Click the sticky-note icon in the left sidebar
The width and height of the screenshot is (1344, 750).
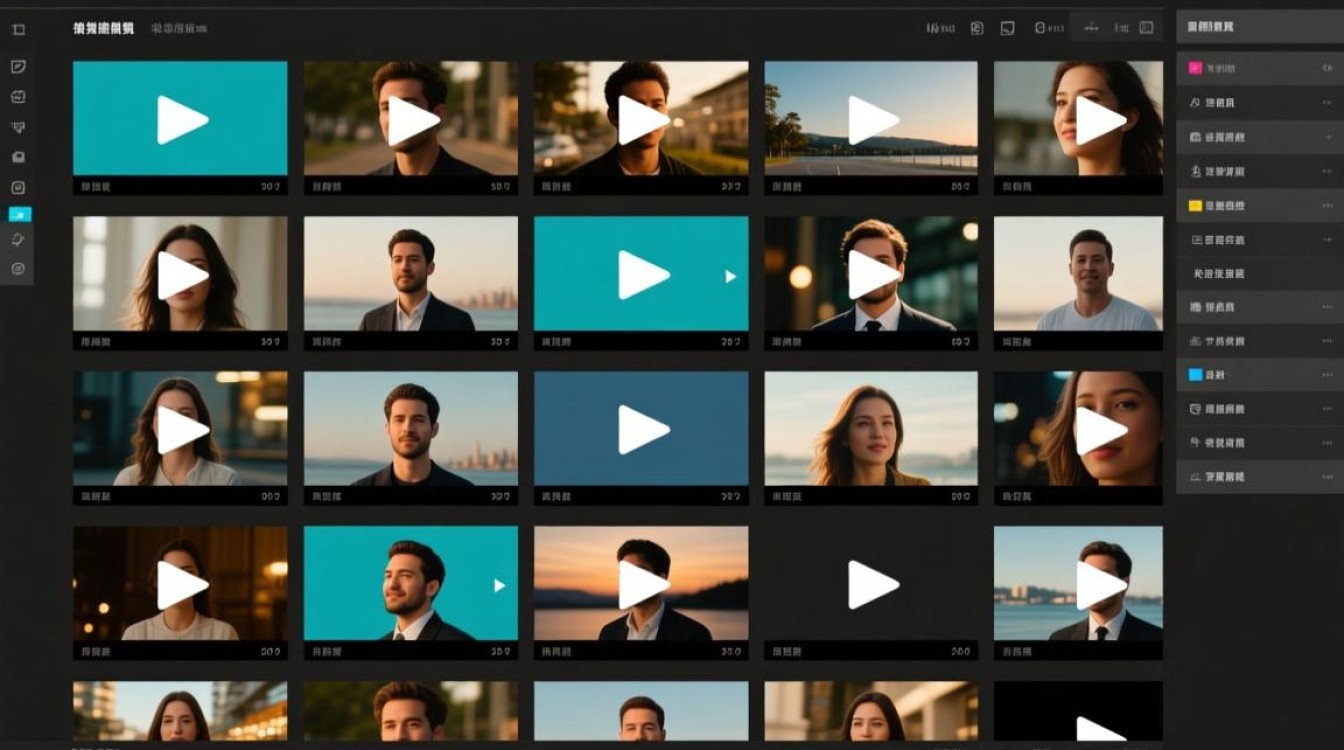coord(18,67)
